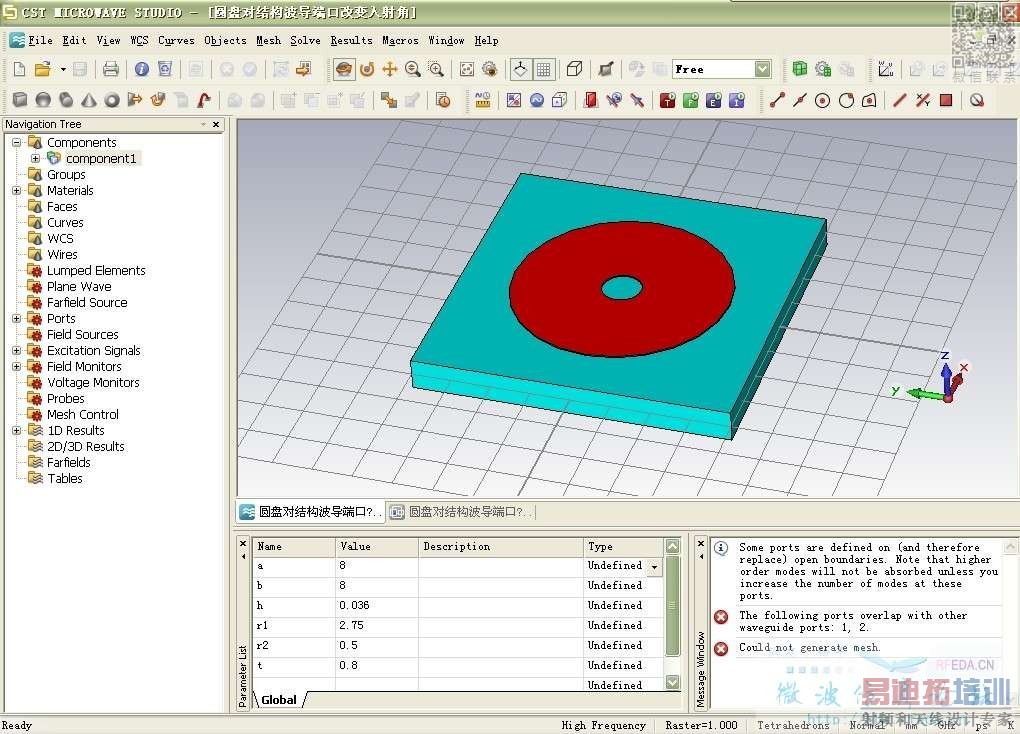This screenshot has height=734, width=1020.
Task: Select the torus shape tool
Action: [112, 100]
